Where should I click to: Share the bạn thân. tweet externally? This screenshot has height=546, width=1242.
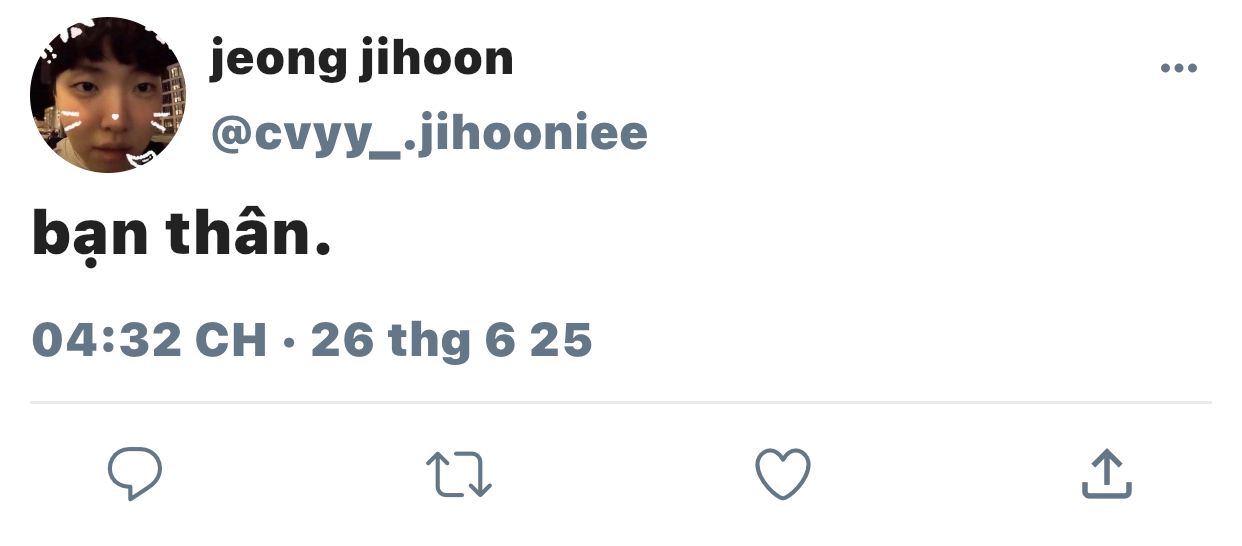pos(1107,474)
